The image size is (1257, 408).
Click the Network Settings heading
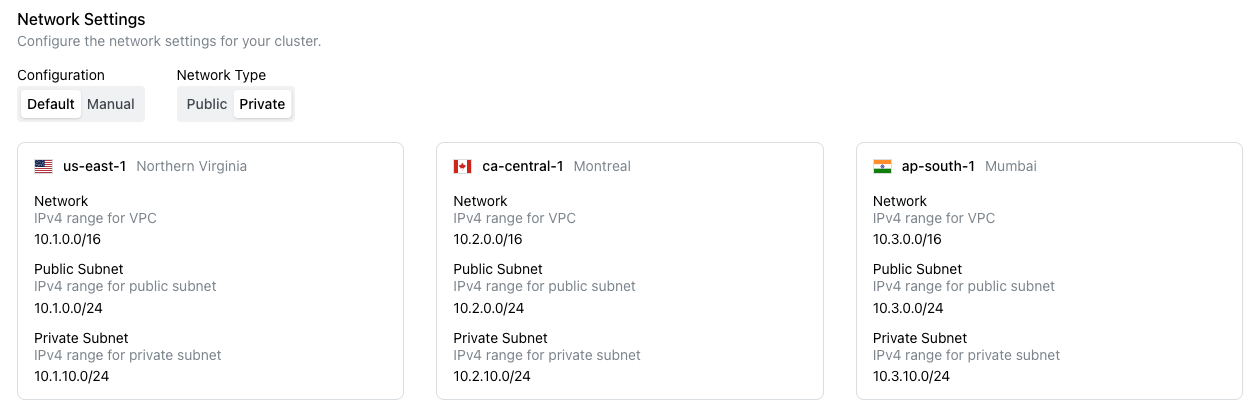click(81, 19)
